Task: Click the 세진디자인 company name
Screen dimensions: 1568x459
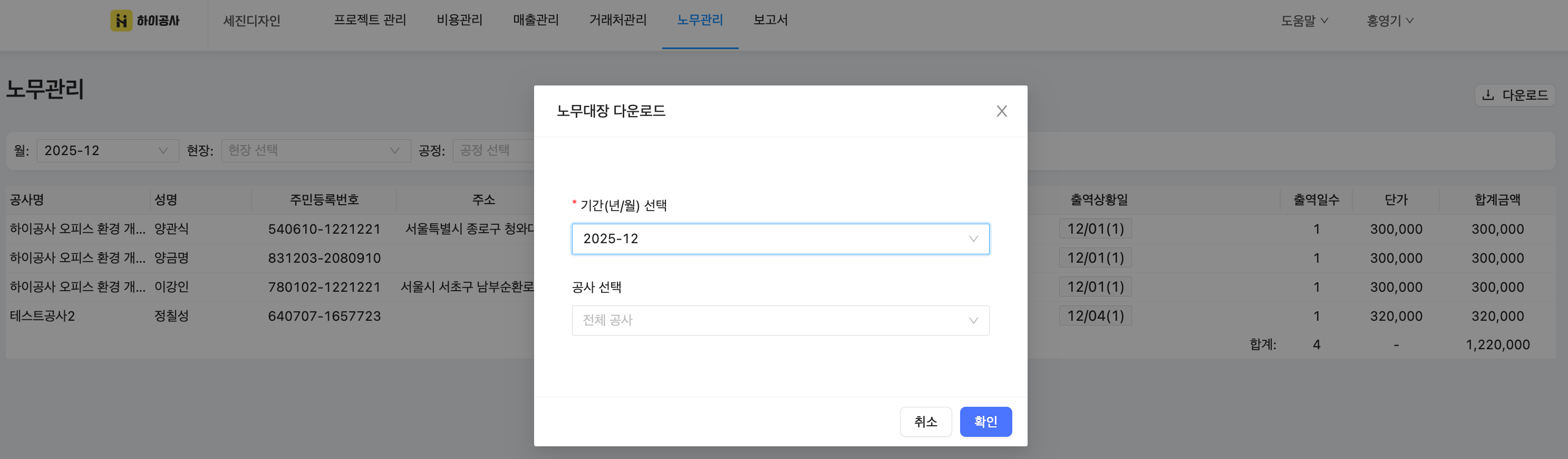Action: (251, 21)
